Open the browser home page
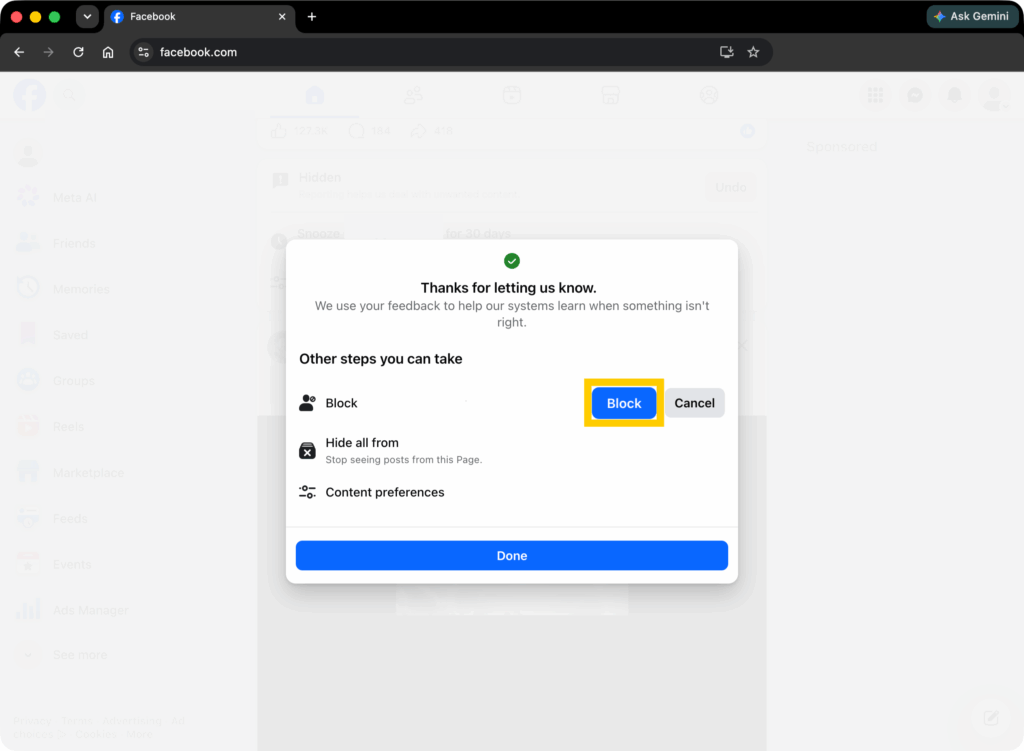Image resolution: width=1024 pixels, height=751 pixels. (x=108, y=52)
